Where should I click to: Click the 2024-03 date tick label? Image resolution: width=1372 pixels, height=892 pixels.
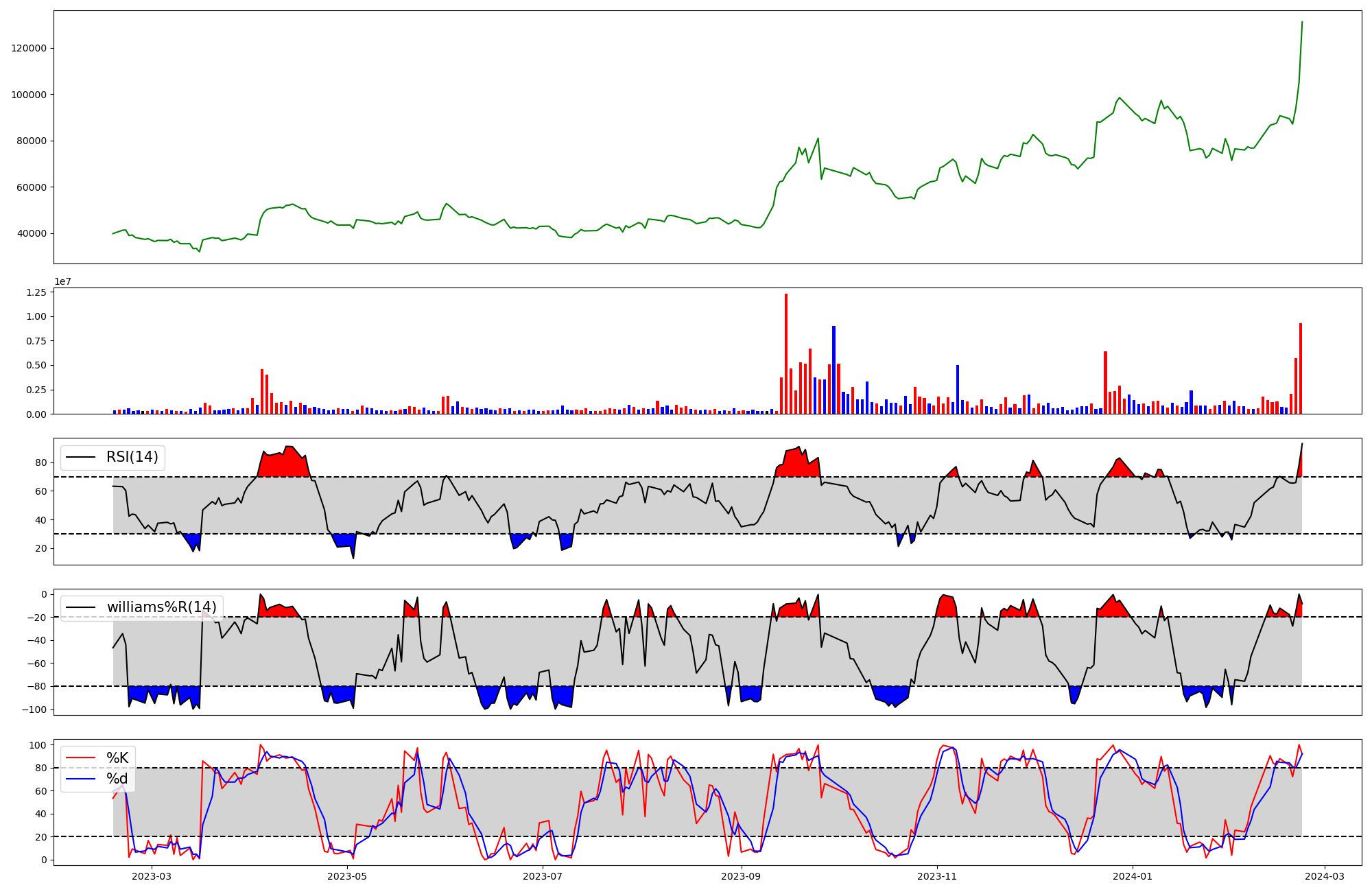(x=1325, y=876)
